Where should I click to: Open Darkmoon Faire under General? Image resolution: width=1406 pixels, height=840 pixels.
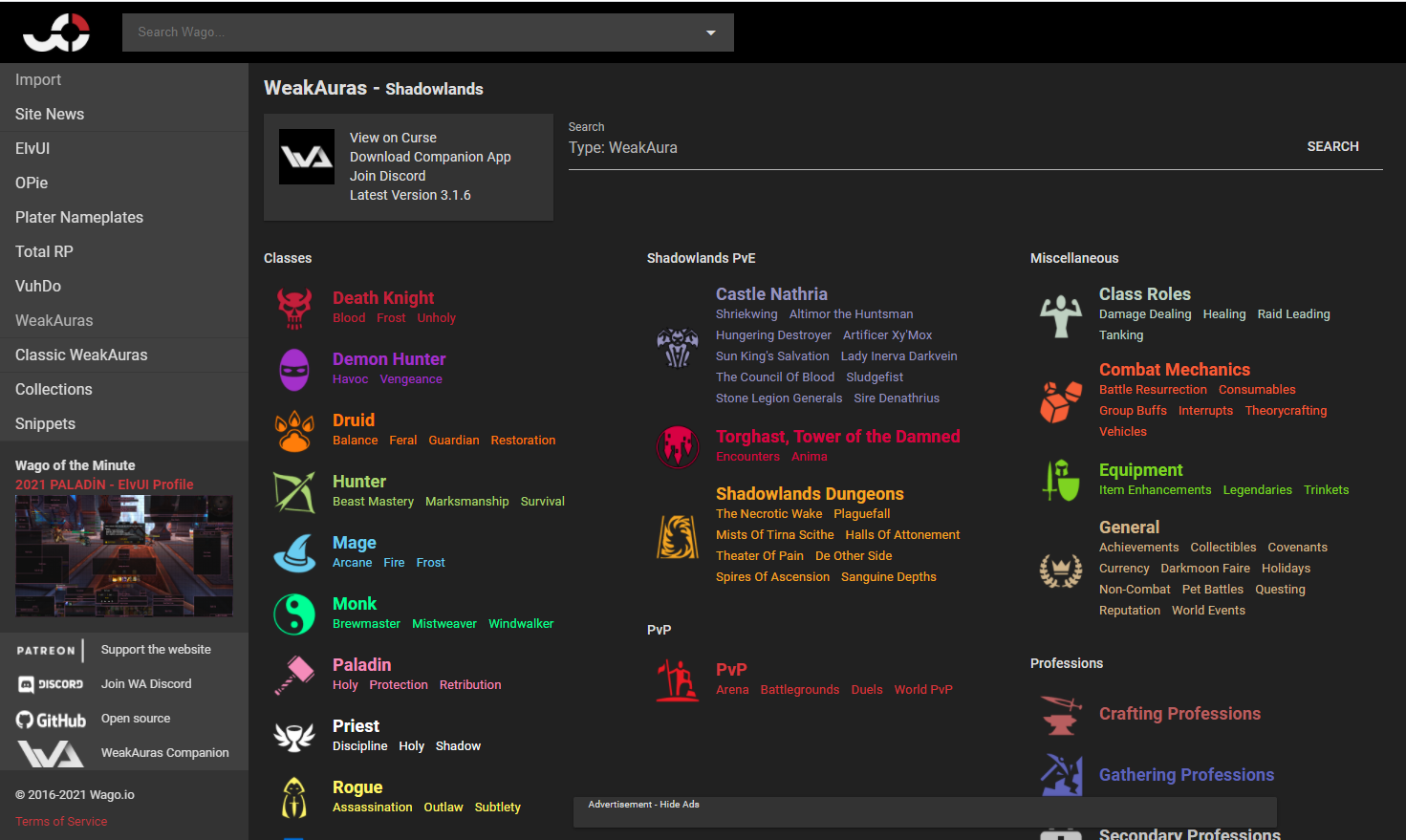pyautogui.click(x=1205, y=569)
